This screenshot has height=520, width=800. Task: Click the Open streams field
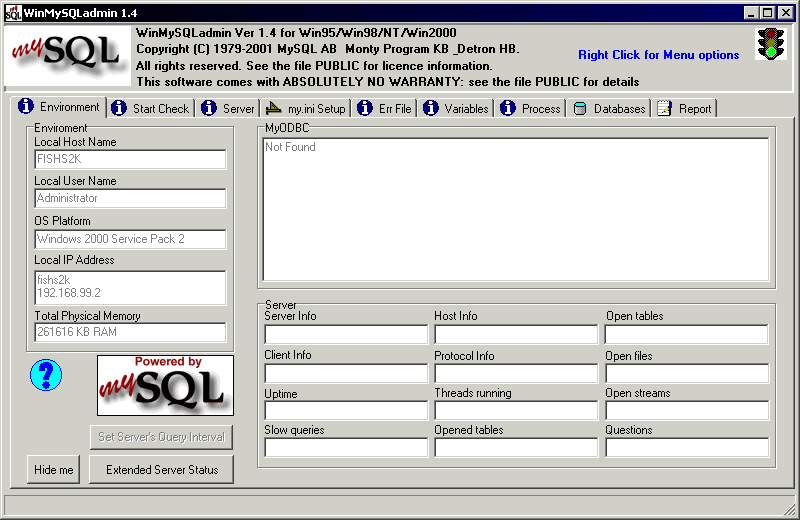(687, 410)
